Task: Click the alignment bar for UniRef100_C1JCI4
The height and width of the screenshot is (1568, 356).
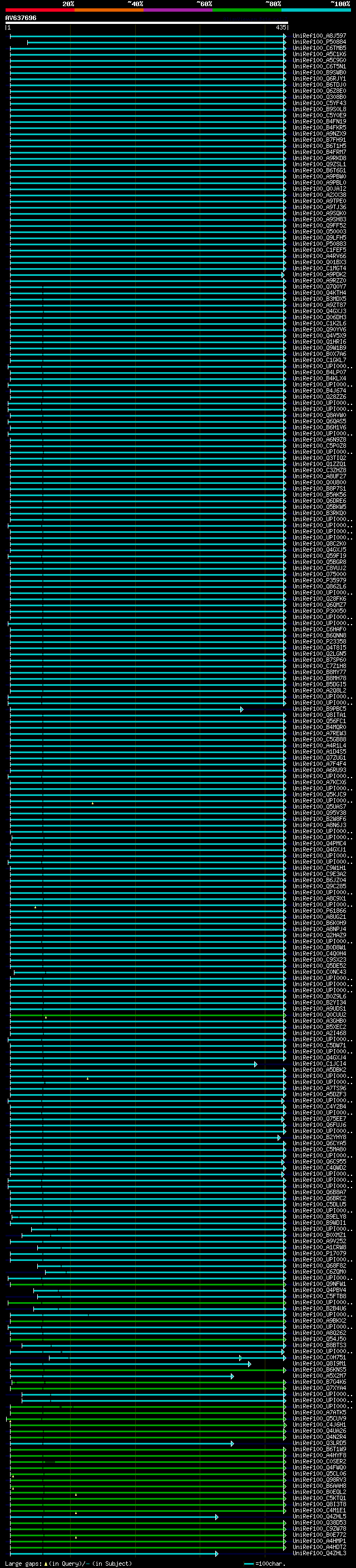Action: pyautogui.click(x=134, y=1064)
